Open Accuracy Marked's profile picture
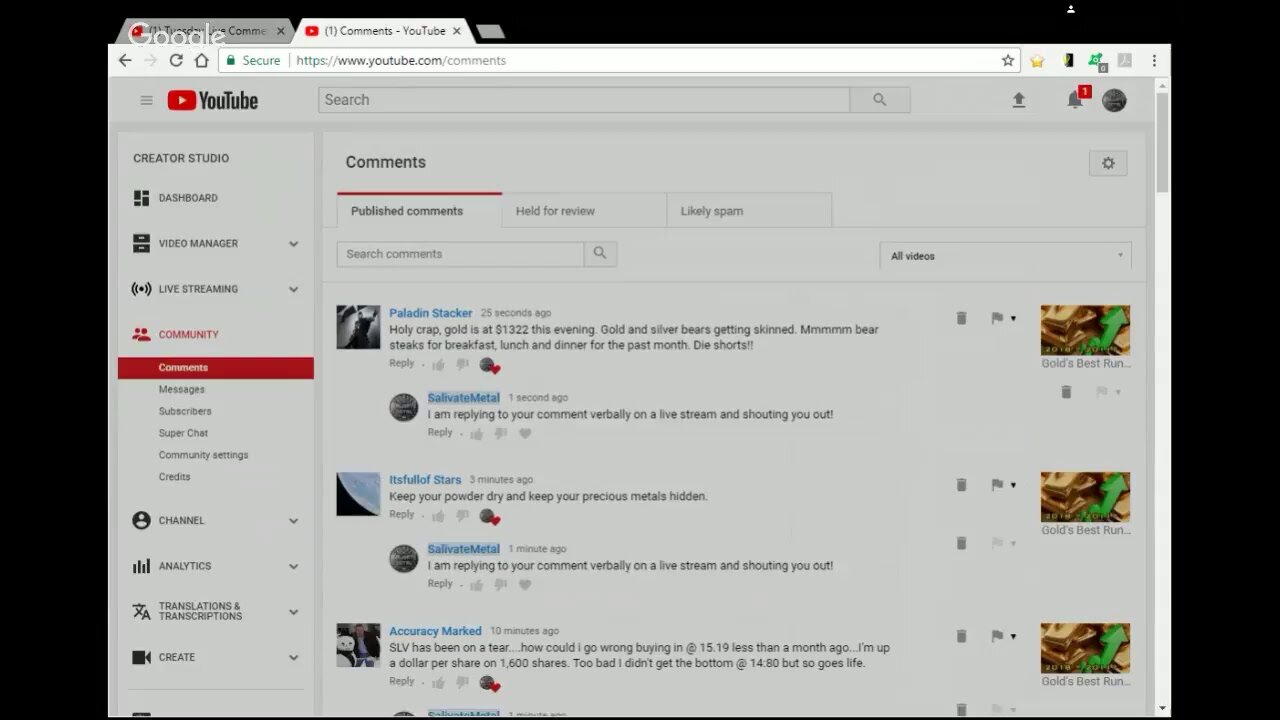 point(358,645)
